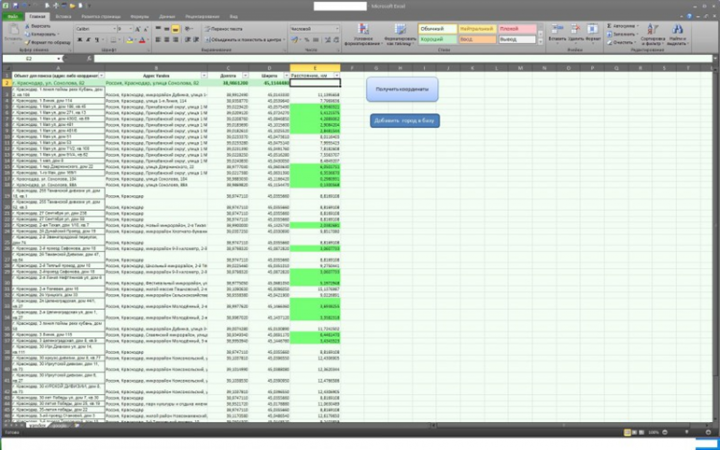Switch to the Формулы tab
Screen dimensions: 720x450
140,17
